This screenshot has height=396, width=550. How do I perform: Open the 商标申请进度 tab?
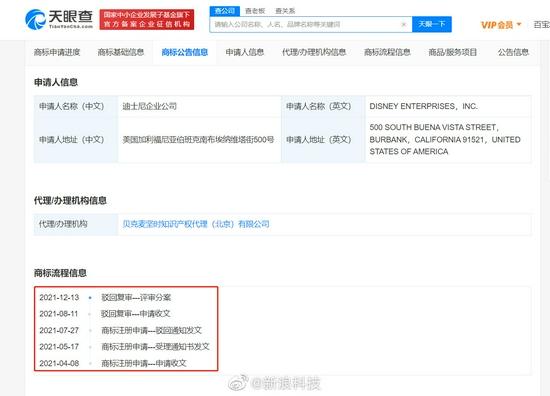click(57, 52)
